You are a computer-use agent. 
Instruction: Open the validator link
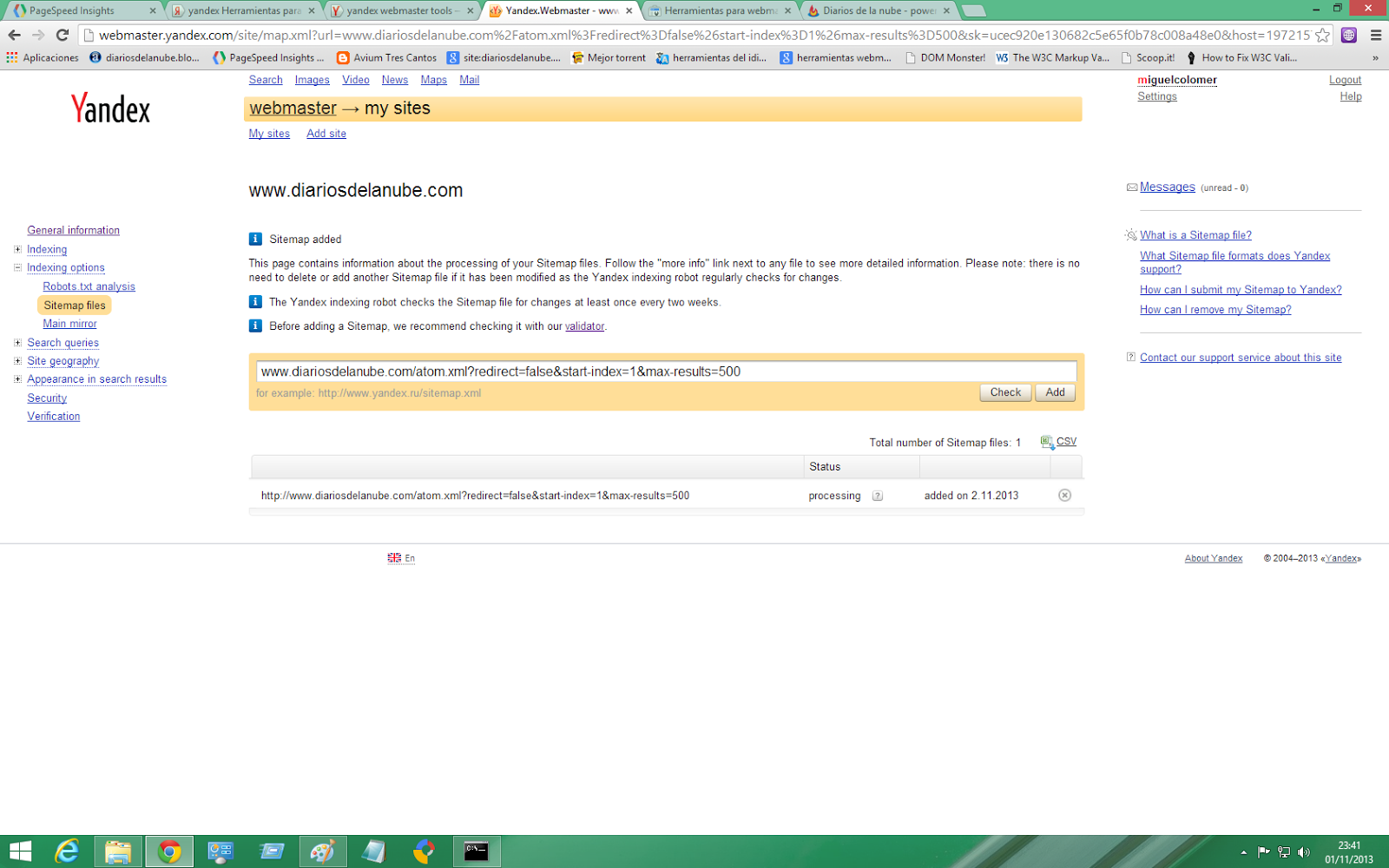pyautogui.click(x=583, y=326)
